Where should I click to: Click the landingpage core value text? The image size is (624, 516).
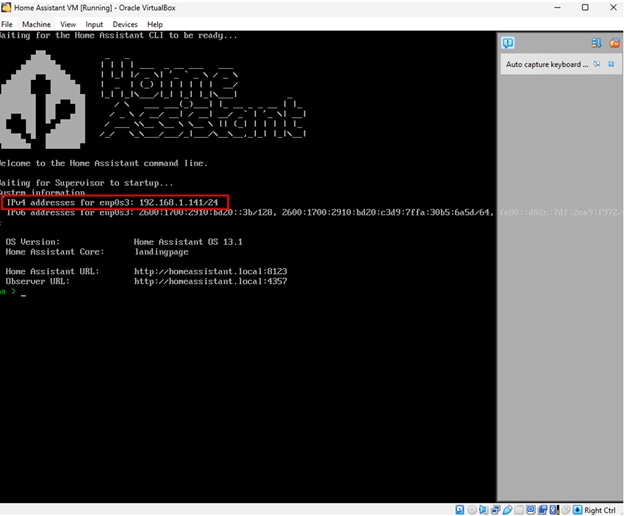click(161, 252)
